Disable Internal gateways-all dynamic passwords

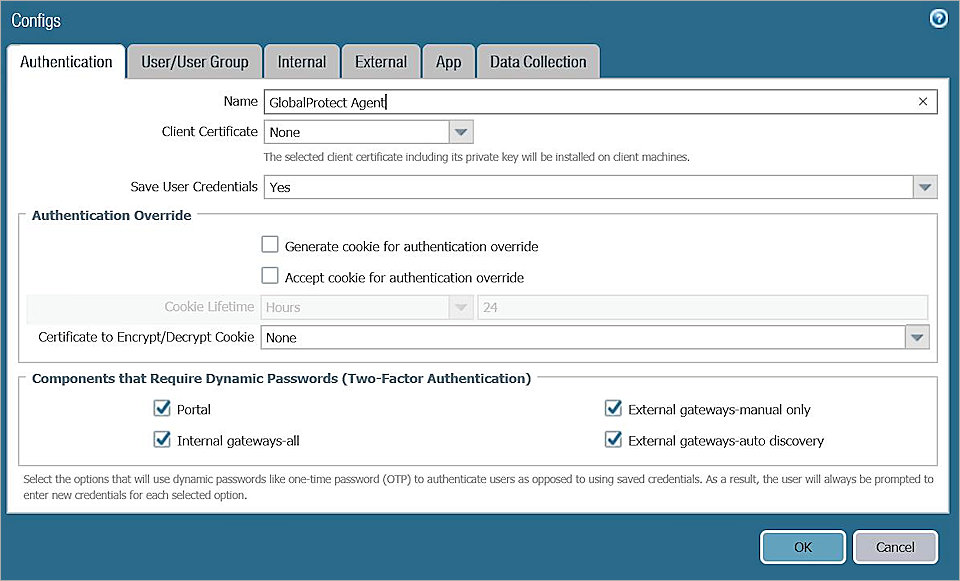[x=162, y=438]
